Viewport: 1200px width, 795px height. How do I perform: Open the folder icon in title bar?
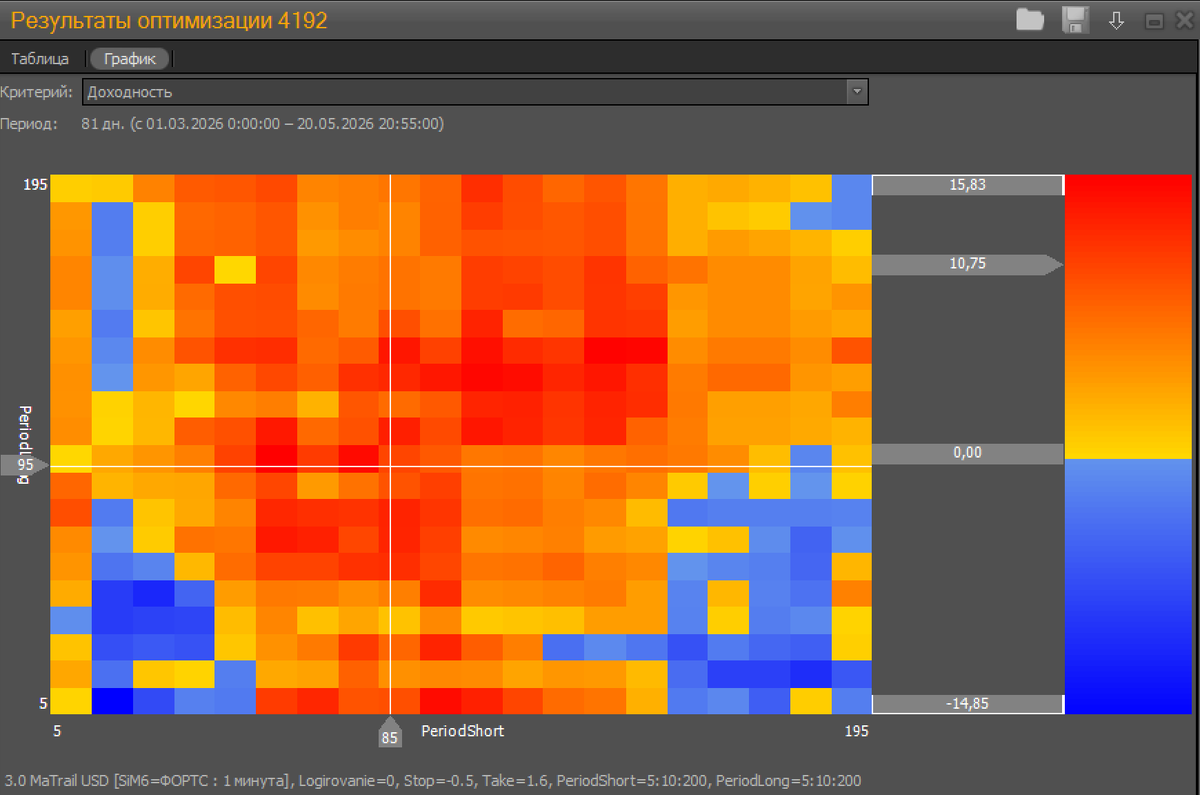[x=1030, y=19]
